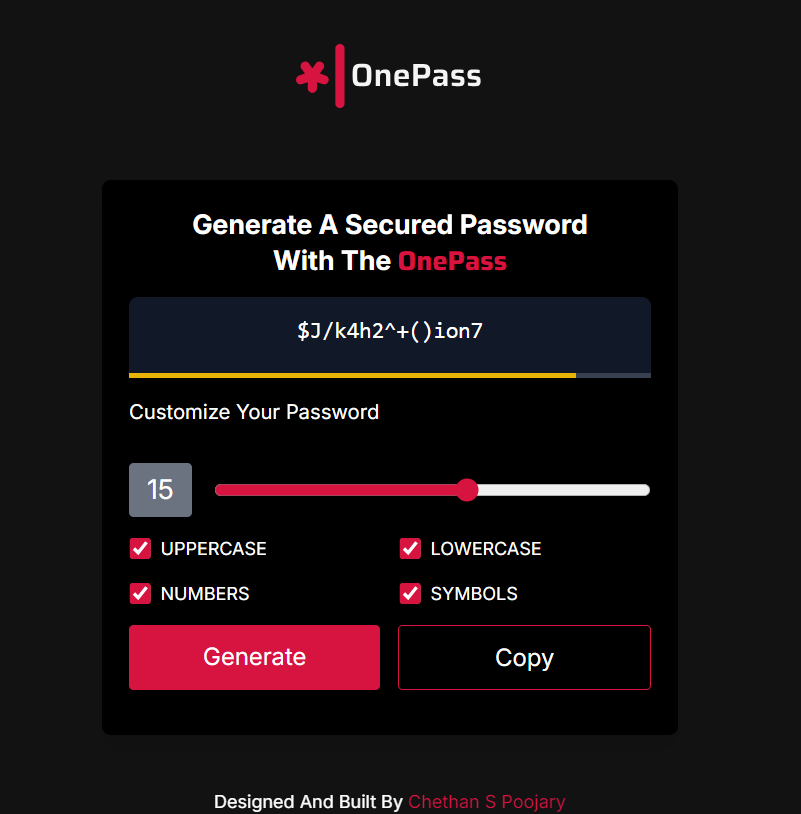Click the Generate A Secured Password heading
Image resolution: width=801 pixels, height=814 pixels.
click(x=390, y=224)
